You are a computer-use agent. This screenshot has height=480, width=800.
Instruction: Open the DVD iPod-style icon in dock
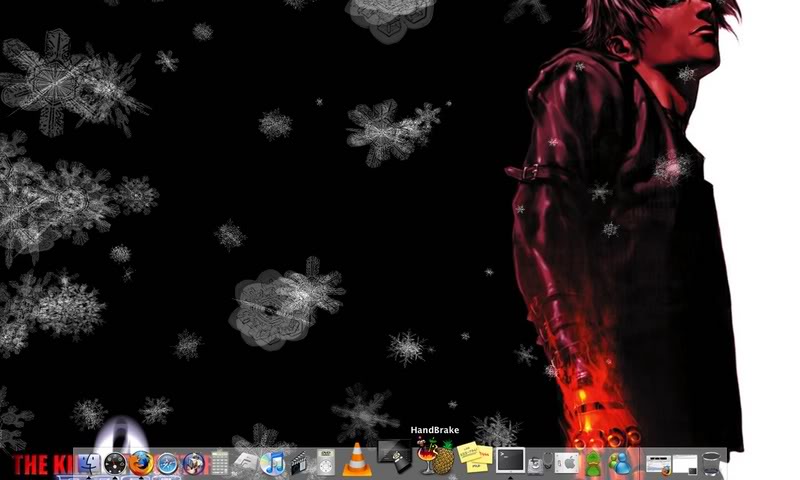pos(326,463)
